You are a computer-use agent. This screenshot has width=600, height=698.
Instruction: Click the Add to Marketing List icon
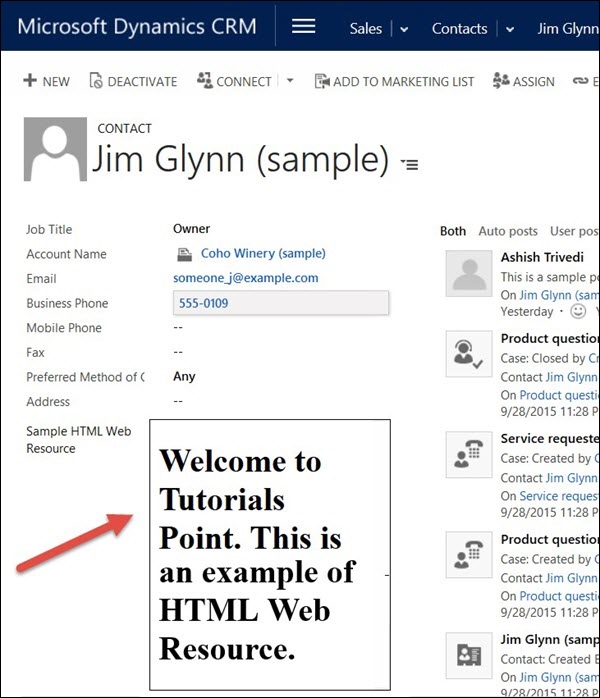click(x=322, y=81)
